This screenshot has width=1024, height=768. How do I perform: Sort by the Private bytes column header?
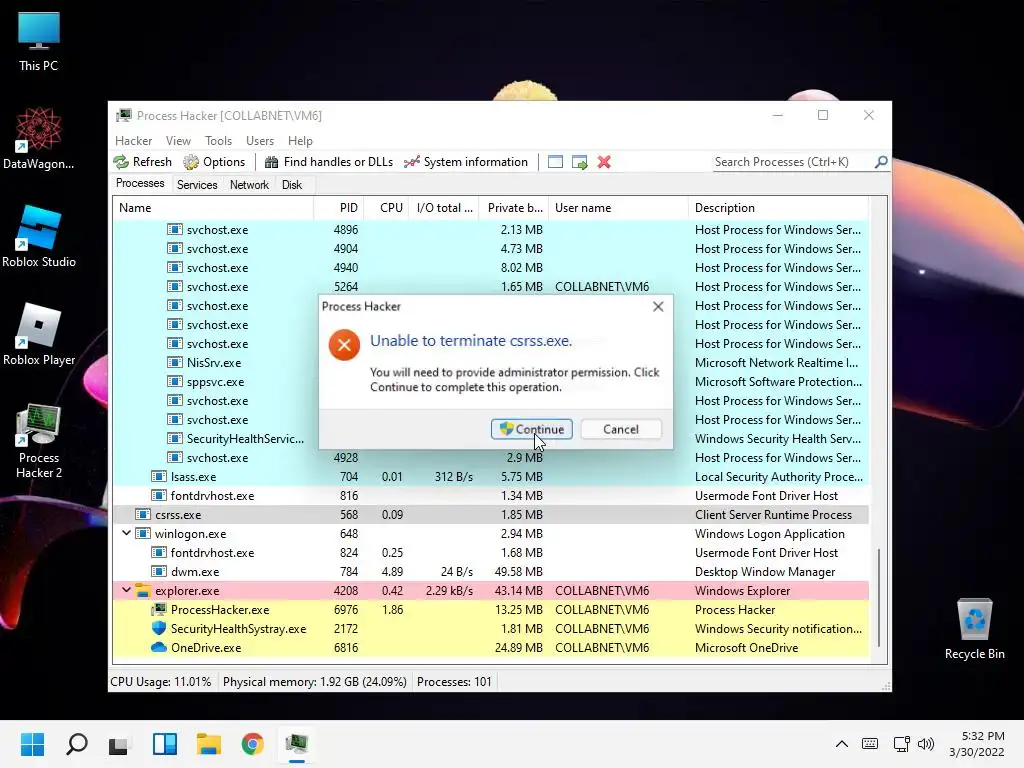[514, 208]
